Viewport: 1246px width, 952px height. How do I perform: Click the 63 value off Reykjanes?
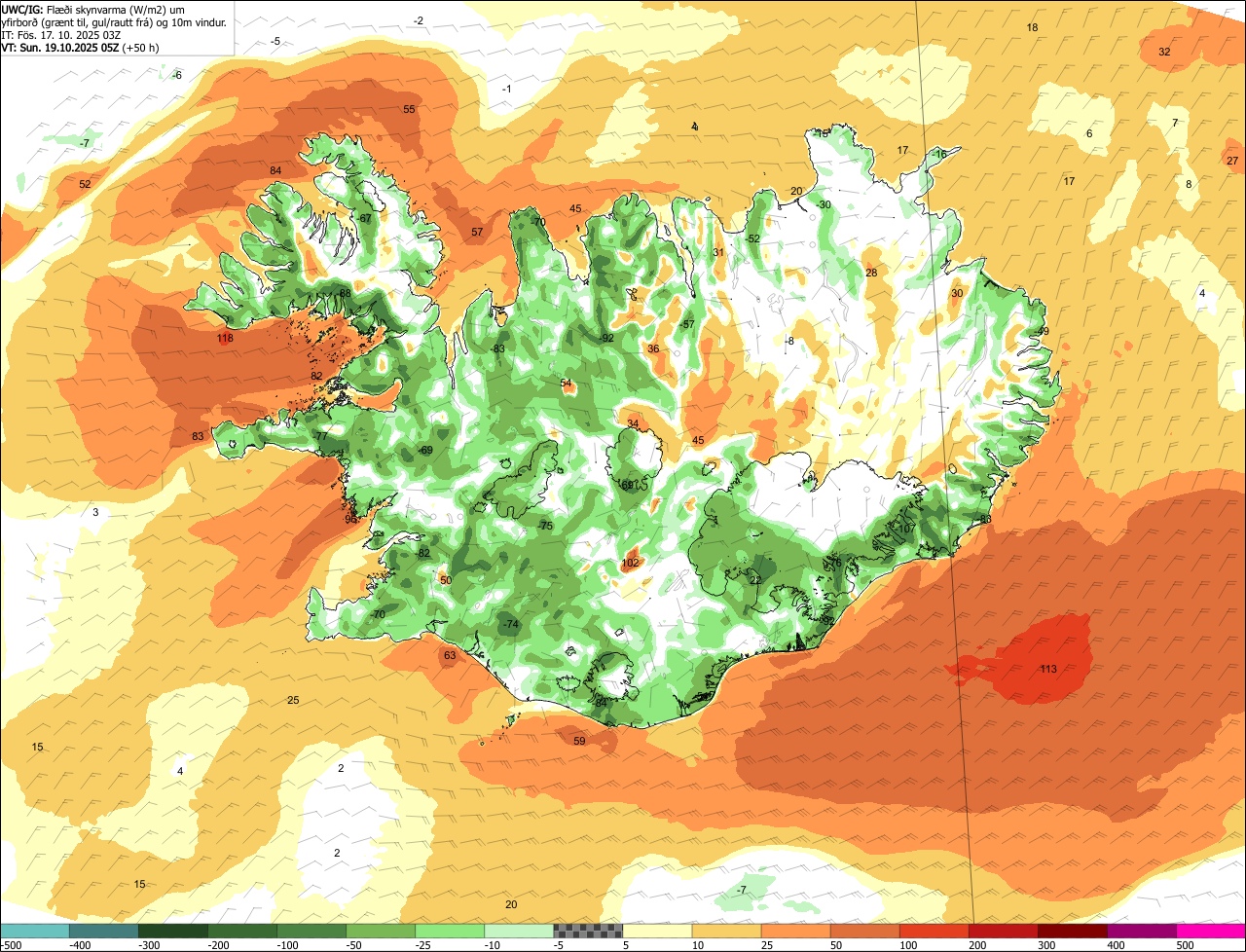450,655
